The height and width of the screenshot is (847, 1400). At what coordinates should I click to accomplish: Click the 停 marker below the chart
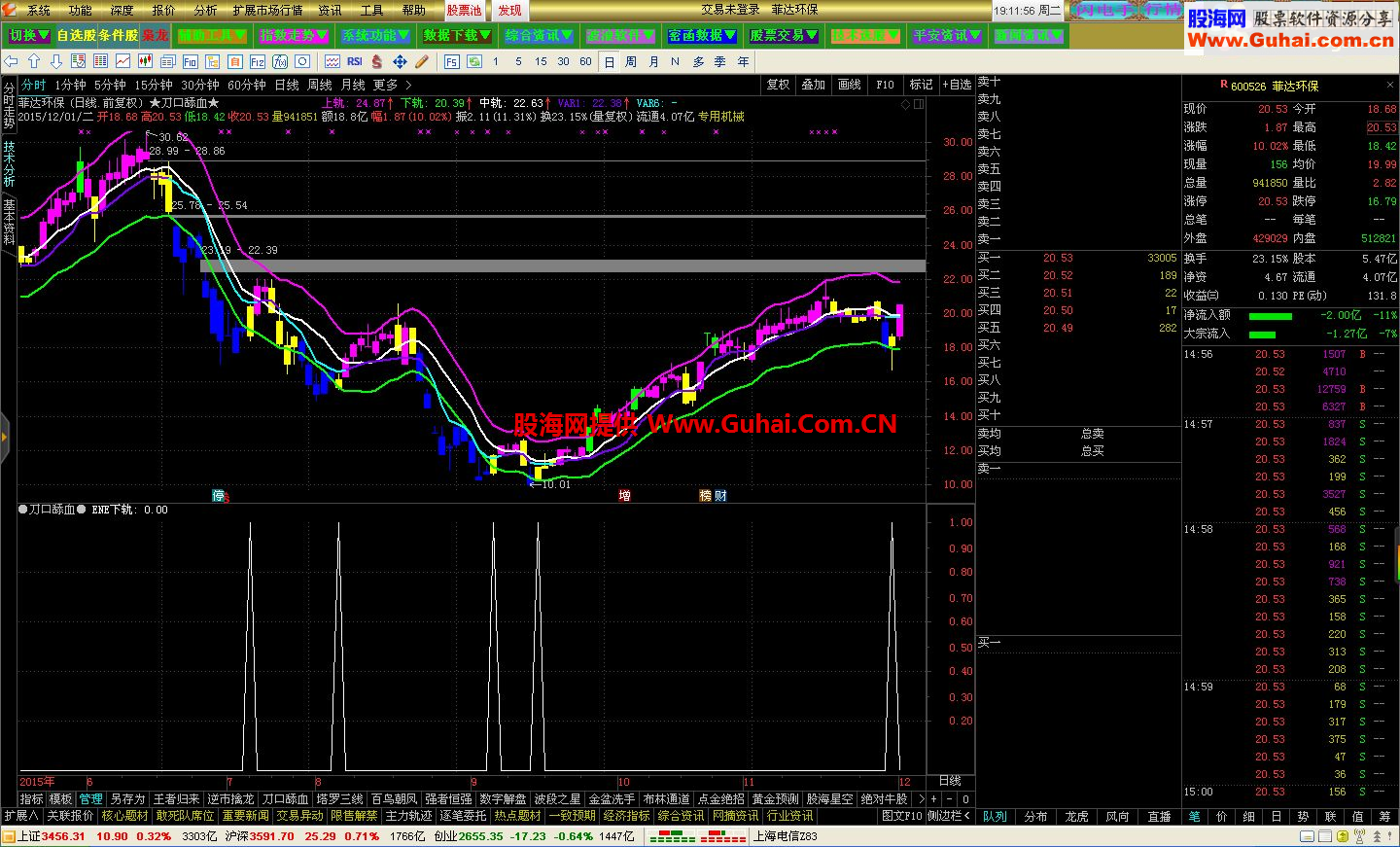tap(219, 496)
